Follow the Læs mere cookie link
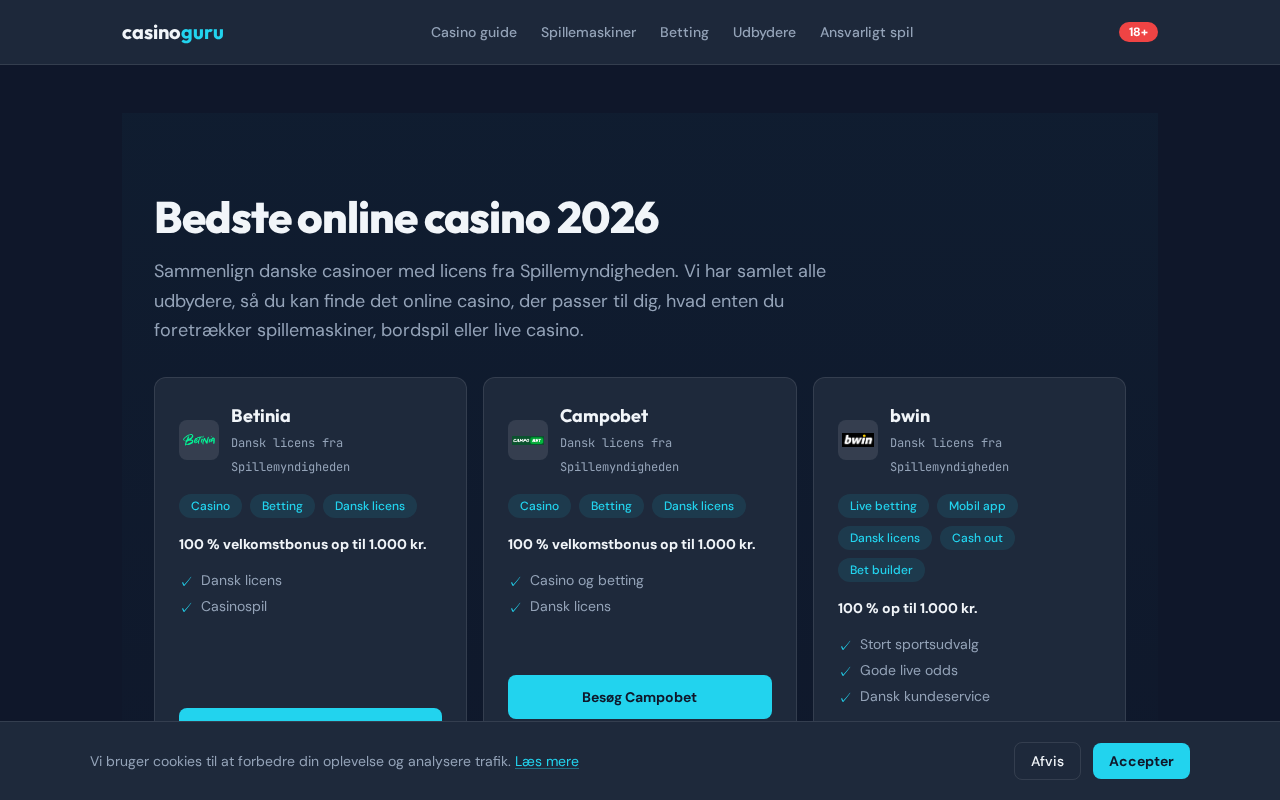 tap(547, 761)
